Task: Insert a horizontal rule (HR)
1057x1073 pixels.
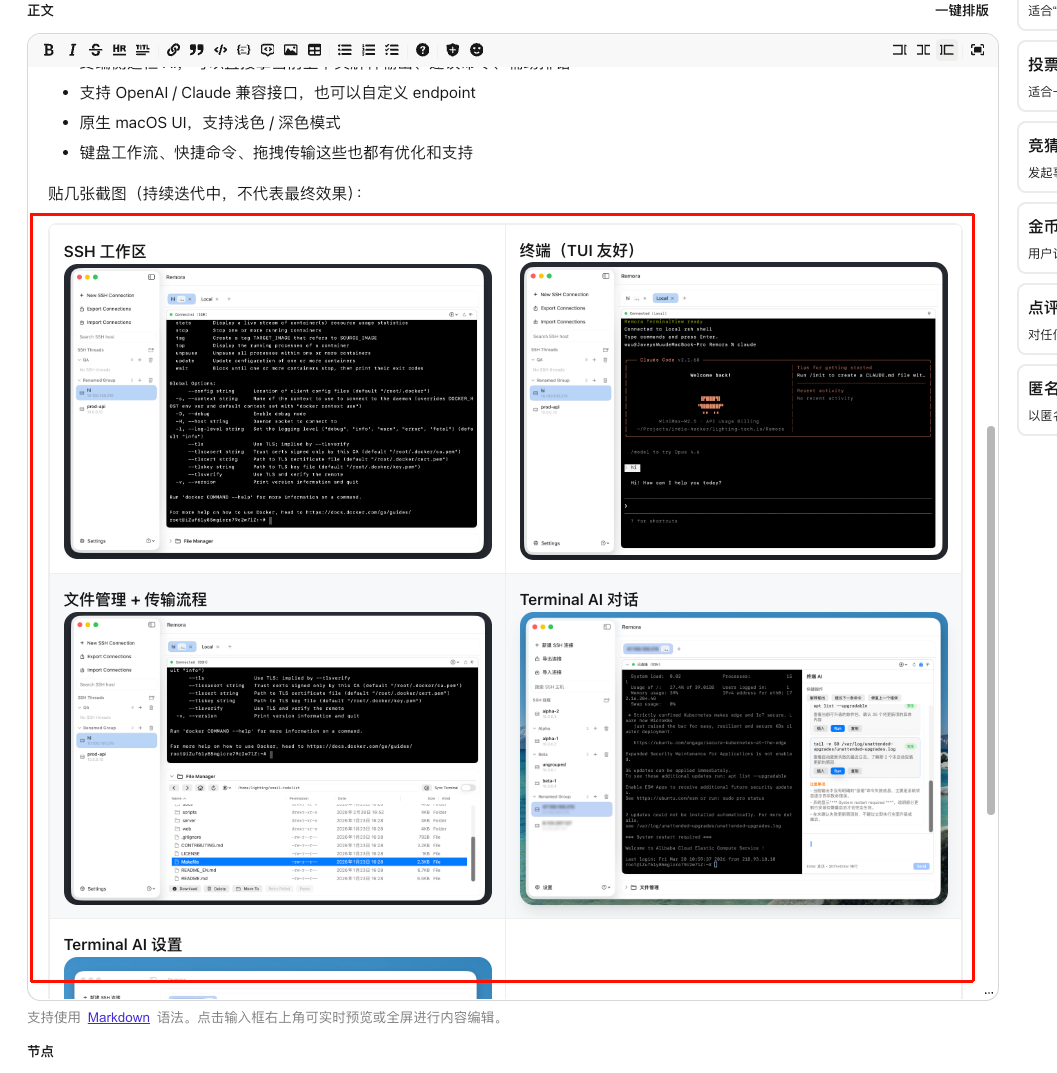Action: 120,50
